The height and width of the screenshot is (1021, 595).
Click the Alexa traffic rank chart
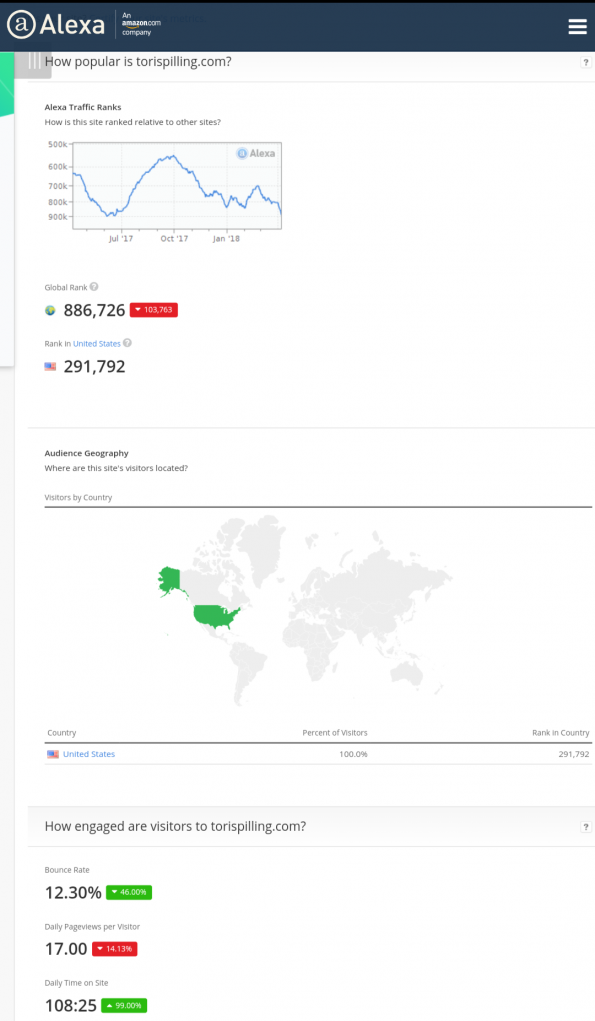point(177,186)
